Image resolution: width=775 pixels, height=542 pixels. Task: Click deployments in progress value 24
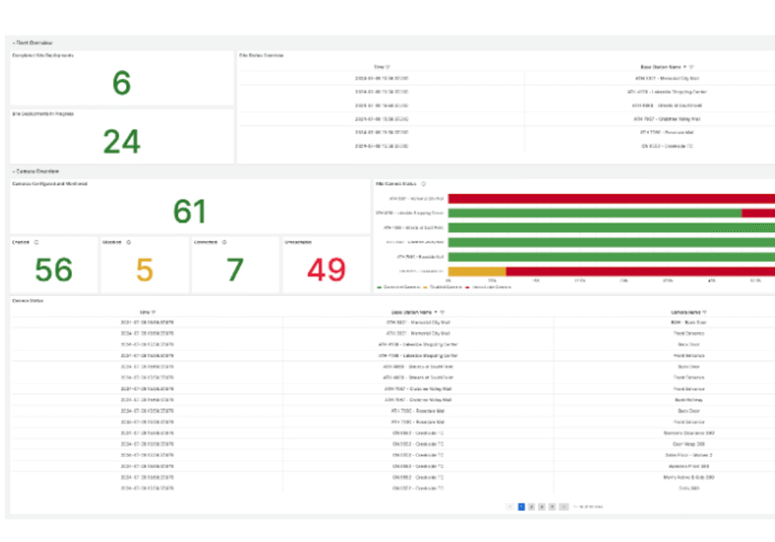pyautogui.click(x=122, y=142)
